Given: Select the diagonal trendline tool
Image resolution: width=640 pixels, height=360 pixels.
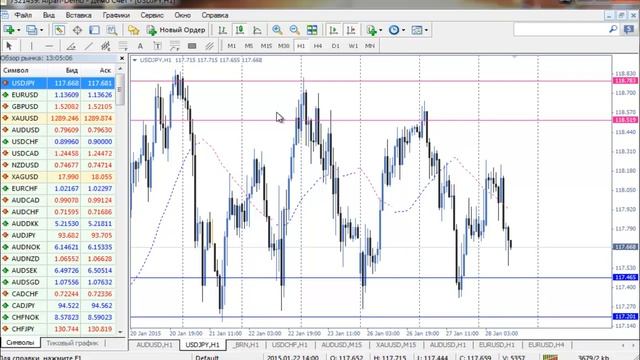Looking at the screenshot, I should [x=89, y=46].
